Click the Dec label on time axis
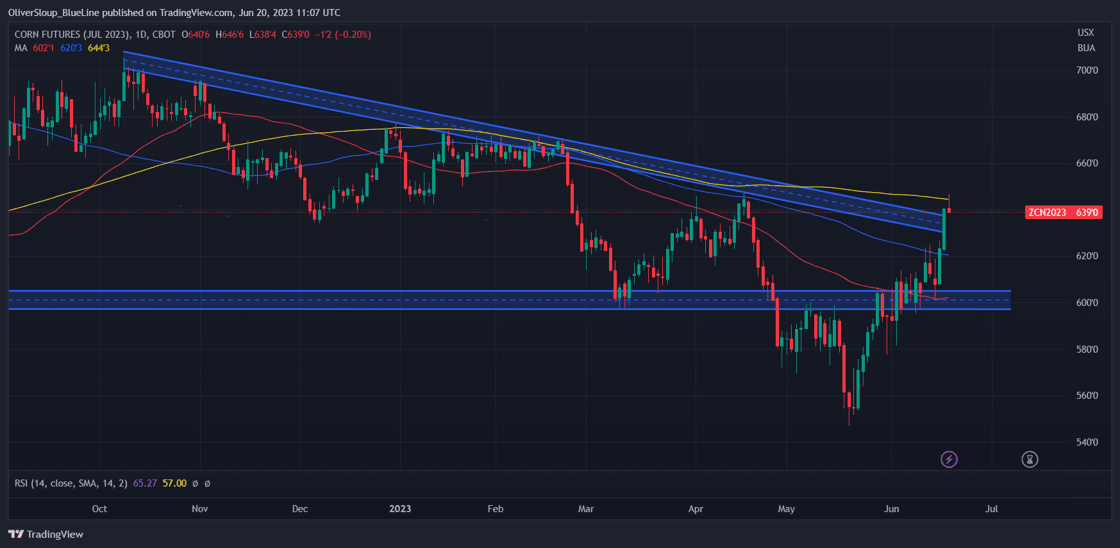1120x548 pixels. point(300,509)
